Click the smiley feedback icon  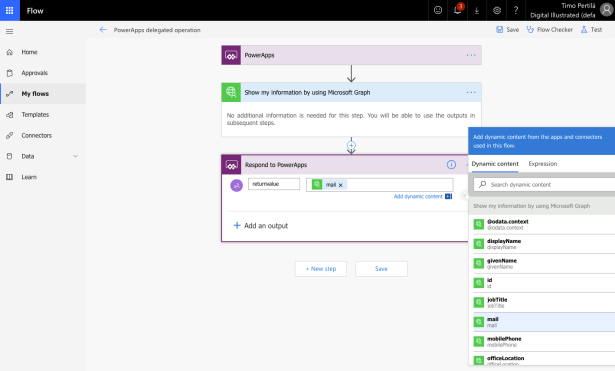click(x=438, y=10)
